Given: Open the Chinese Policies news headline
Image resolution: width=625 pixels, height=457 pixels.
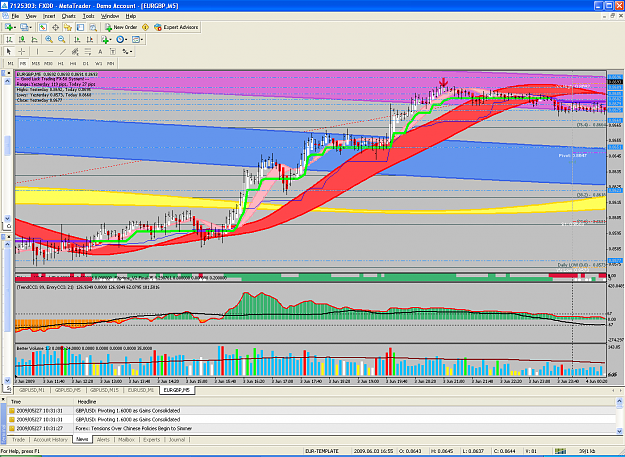Looking at the screenshot, I should 133,428.
